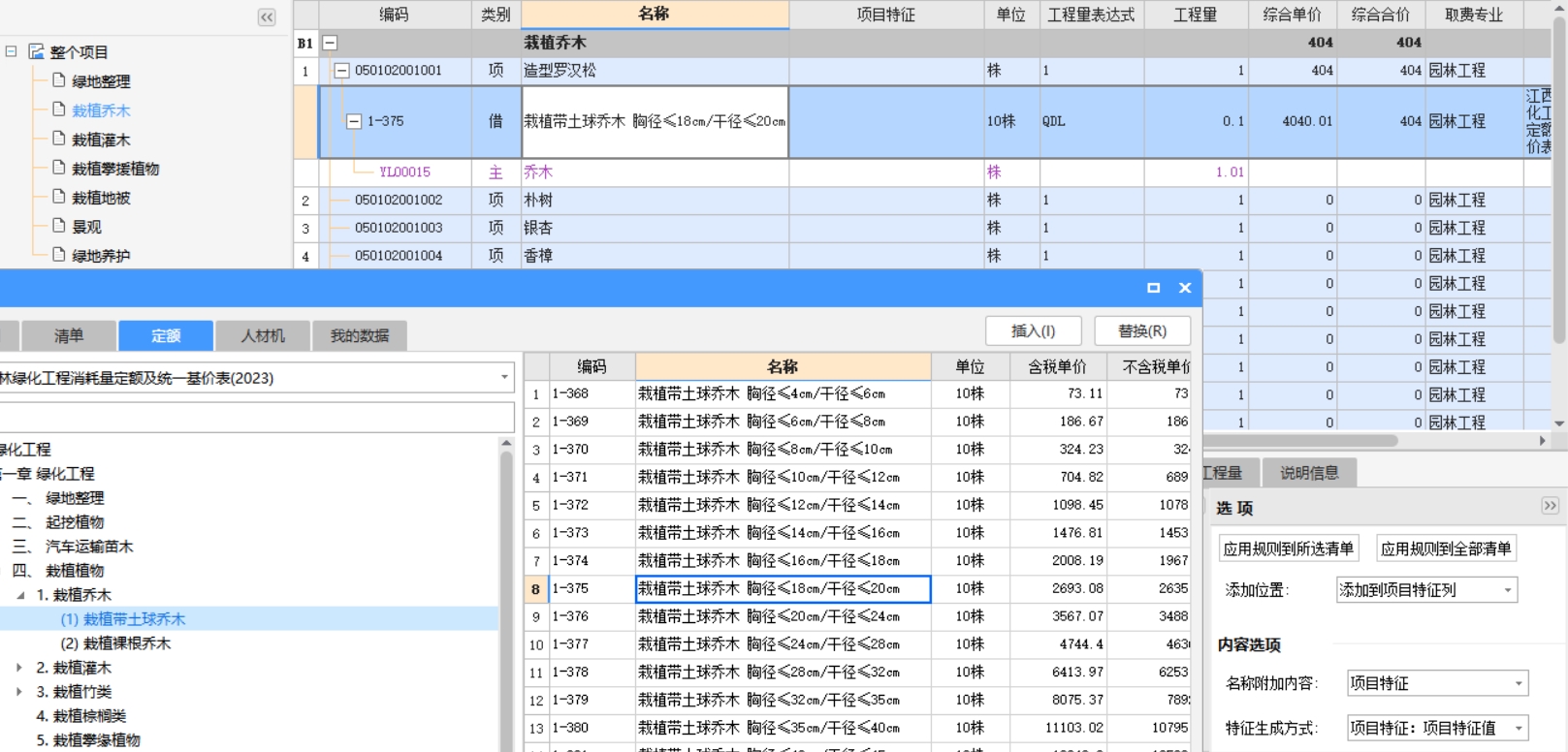Click the 综合单价 column header
1568x752 pixels.
1293,15
